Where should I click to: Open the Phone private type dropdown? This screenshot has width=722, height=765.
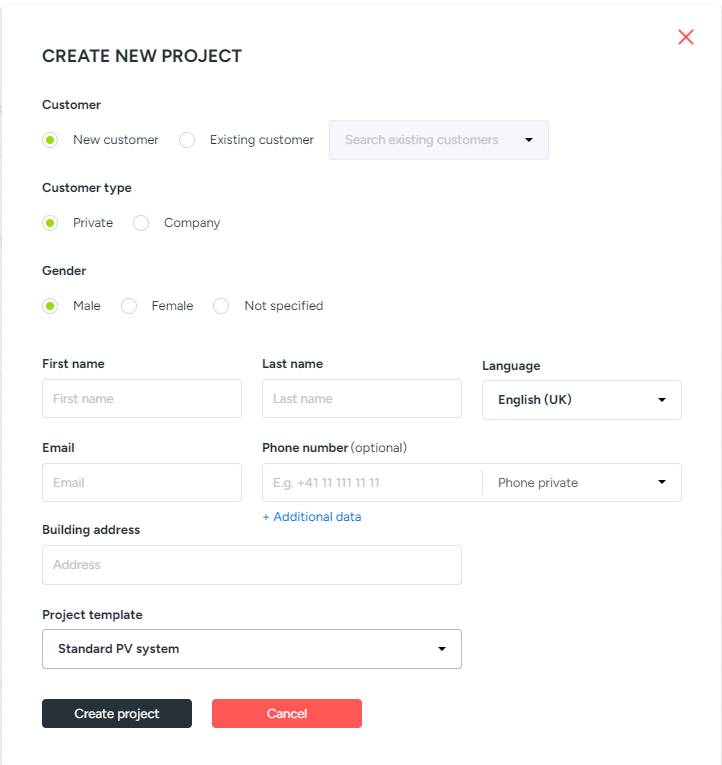(581, 482)
